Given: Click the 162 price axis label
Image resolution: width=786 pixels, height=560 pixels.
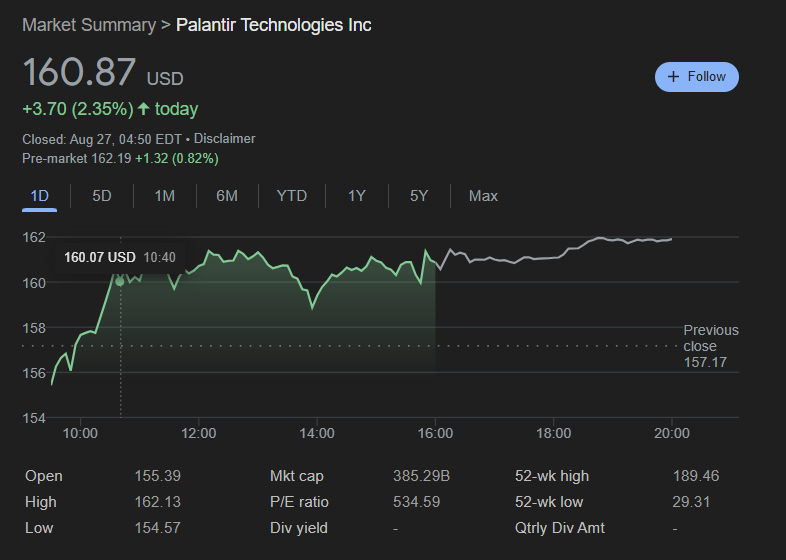Looking at the screenshot, I should (34, 237).
